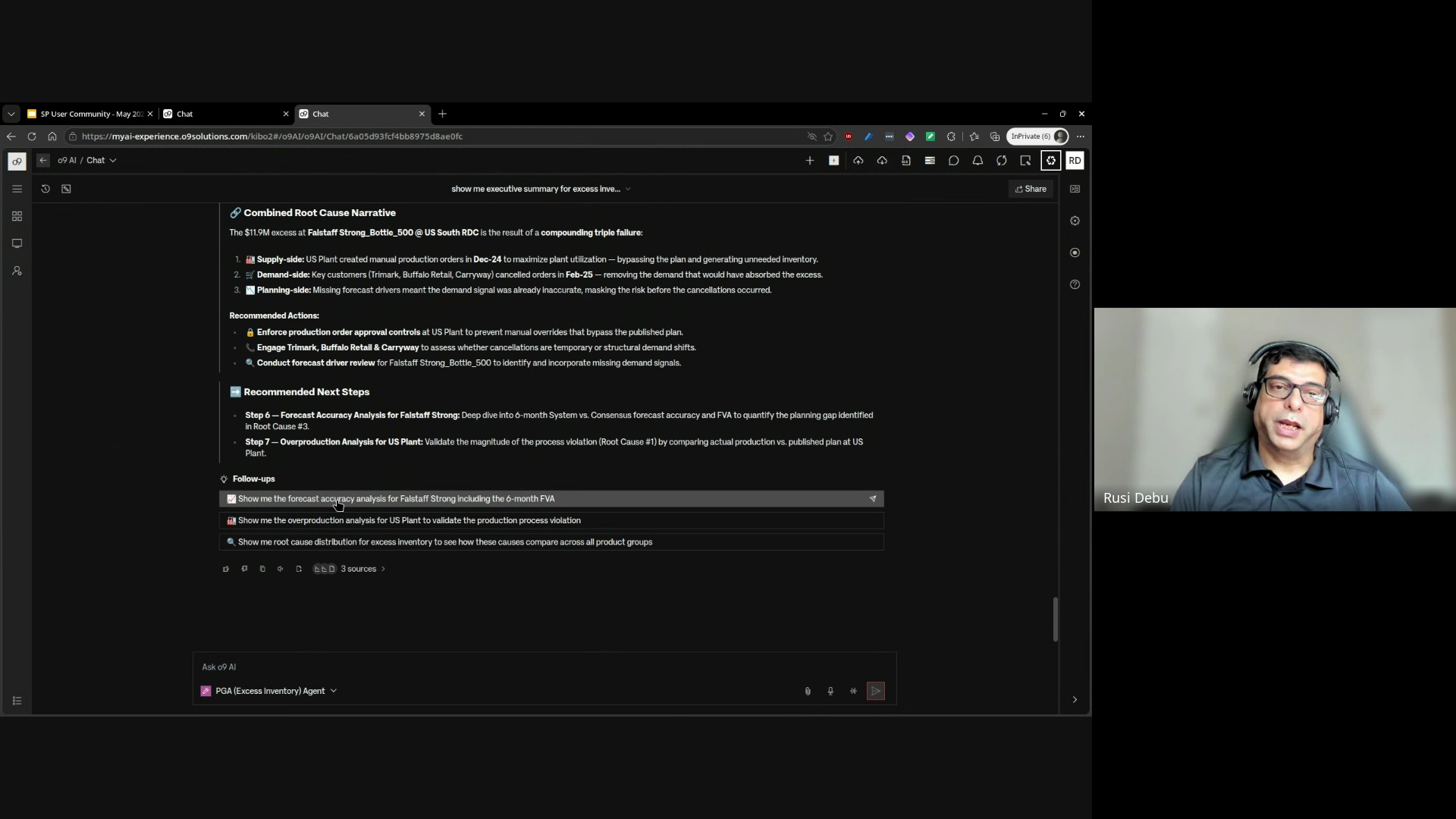
Task: Click the attachment paperclip icon
Action: pos(808,691)
